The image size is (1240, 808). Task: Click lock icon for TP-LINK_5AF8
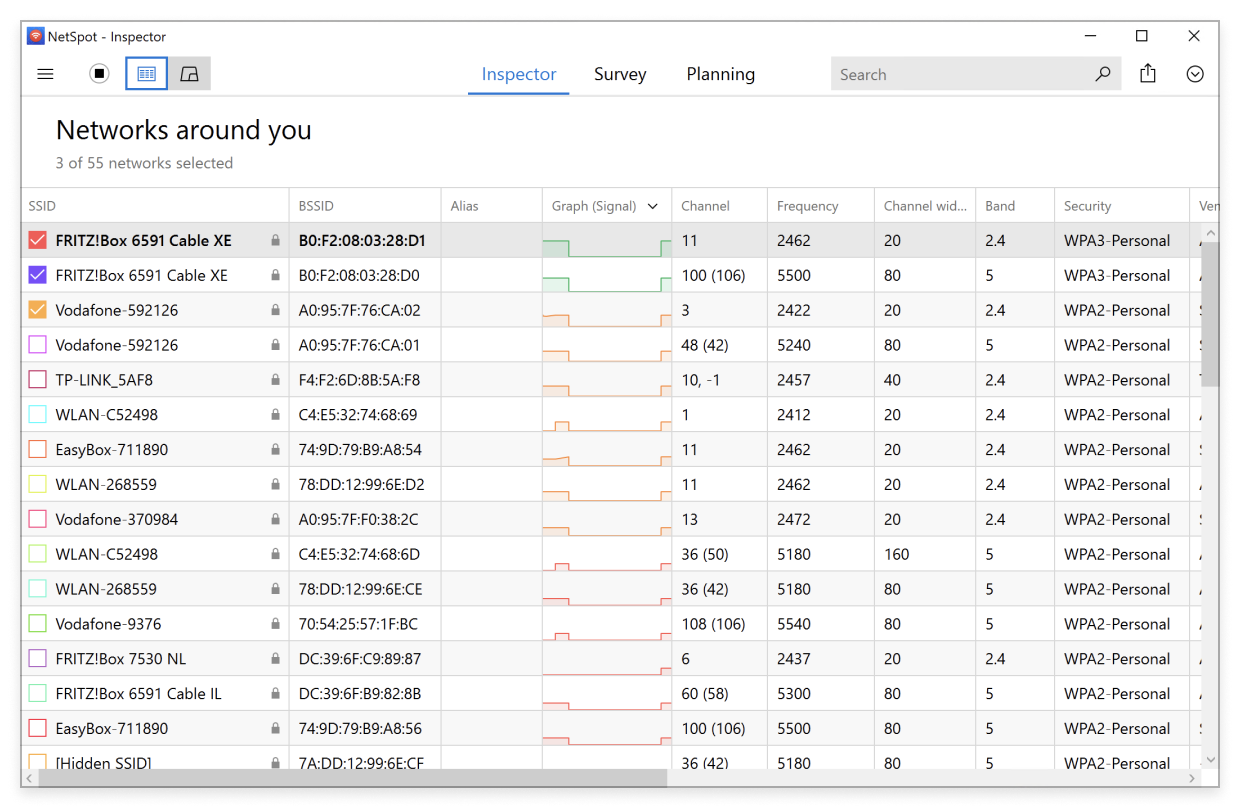pyautogui.click(x=275, y=380)
